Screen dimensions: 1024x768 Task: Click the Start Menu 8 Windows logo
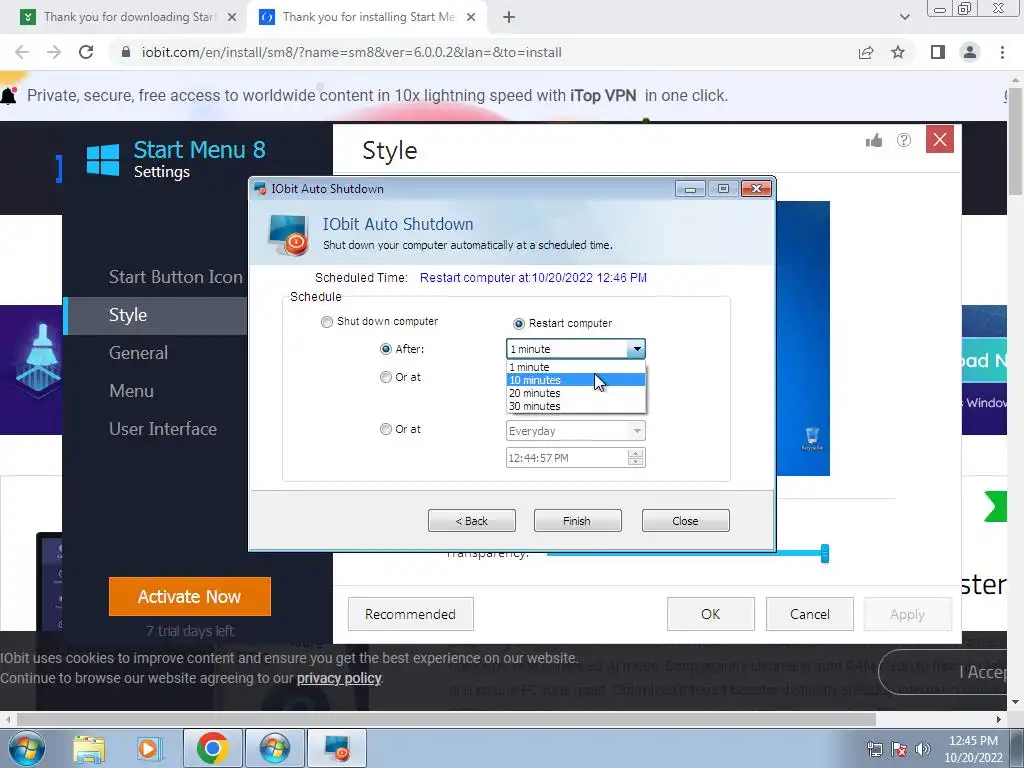tap(103, 160)
